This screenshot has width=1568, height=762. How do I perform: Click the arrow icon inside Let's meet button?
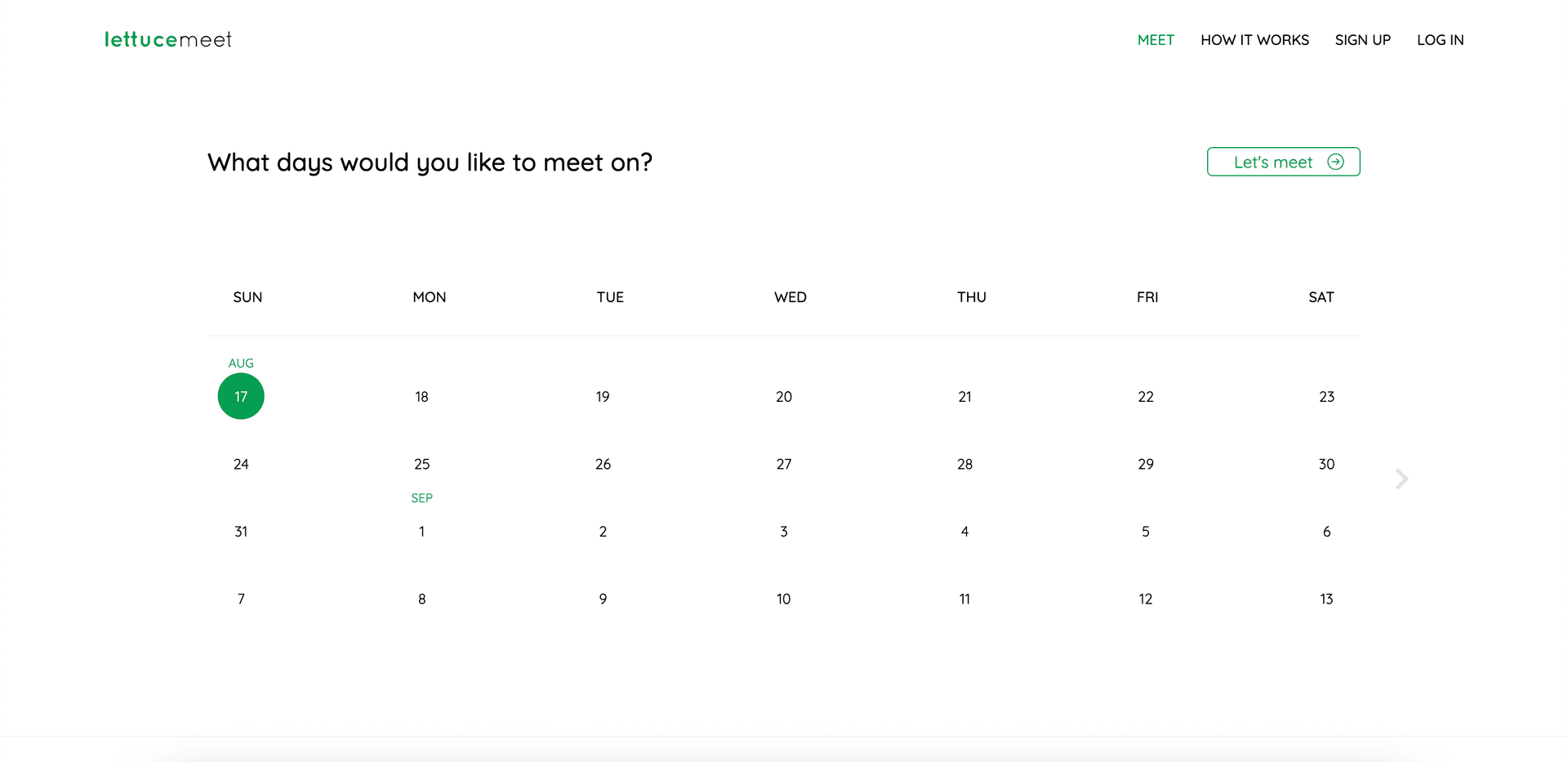click(1336, 162)
